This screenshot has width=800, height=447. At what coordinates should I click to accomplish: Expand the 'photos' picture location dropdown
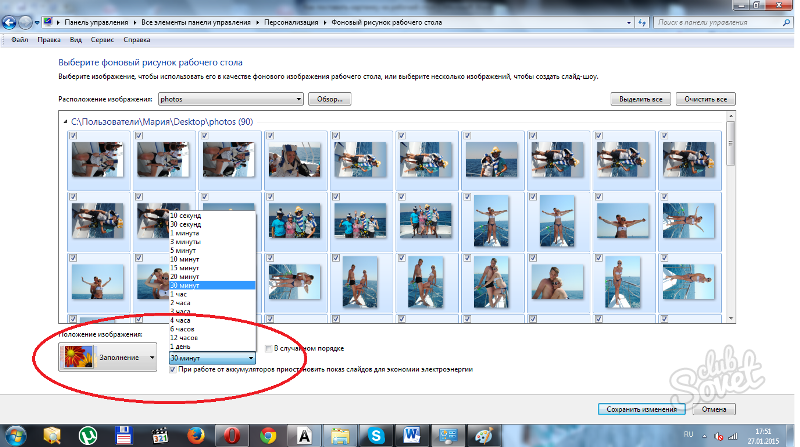[229, 100]
